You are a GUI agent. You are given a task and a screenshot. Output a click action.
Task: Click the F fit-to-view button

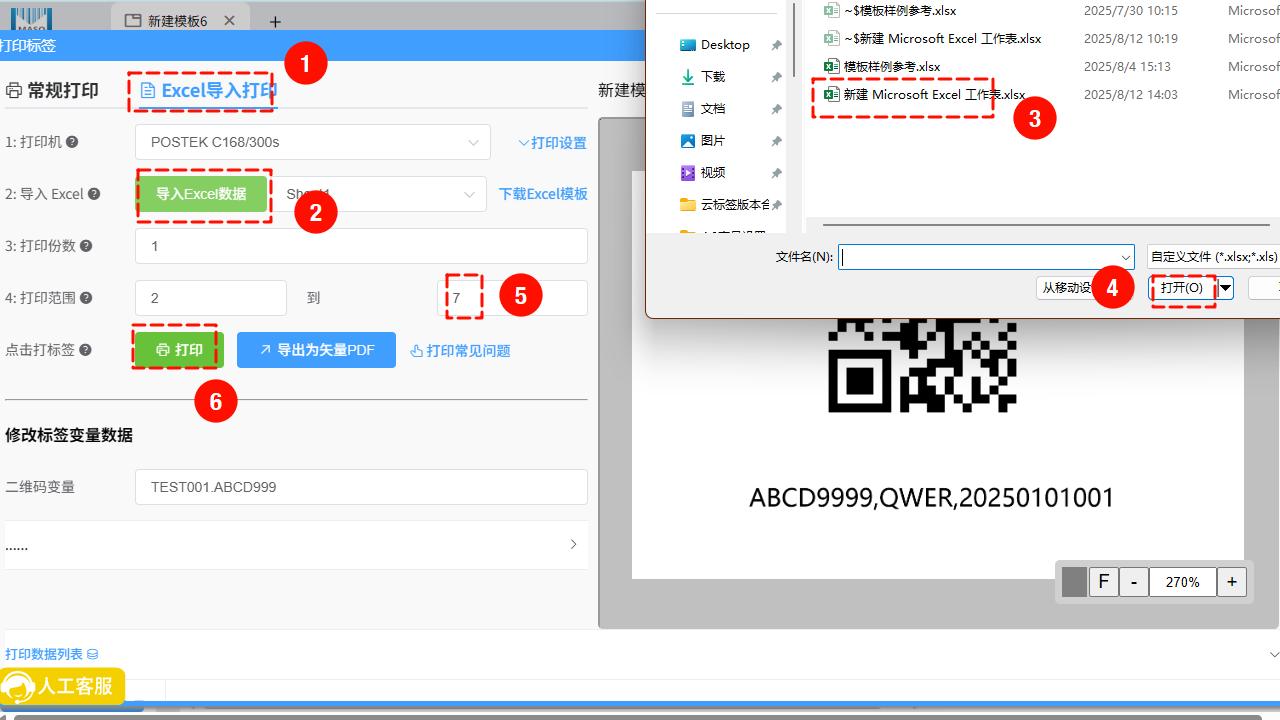(1103, 581)
